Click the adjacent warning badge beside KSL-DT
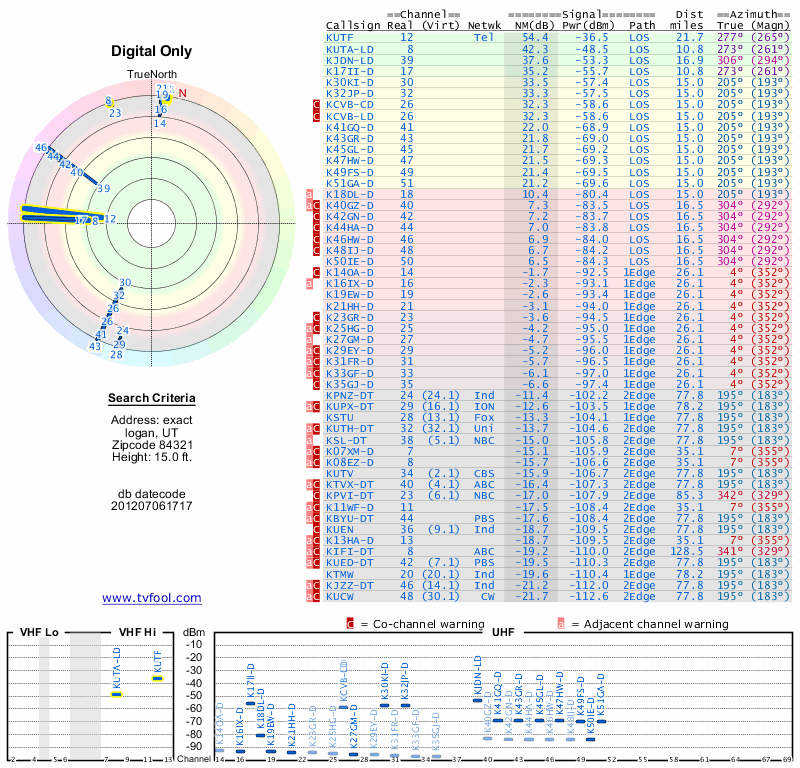The height and width of the screenshot is (768, 800). 309,440
